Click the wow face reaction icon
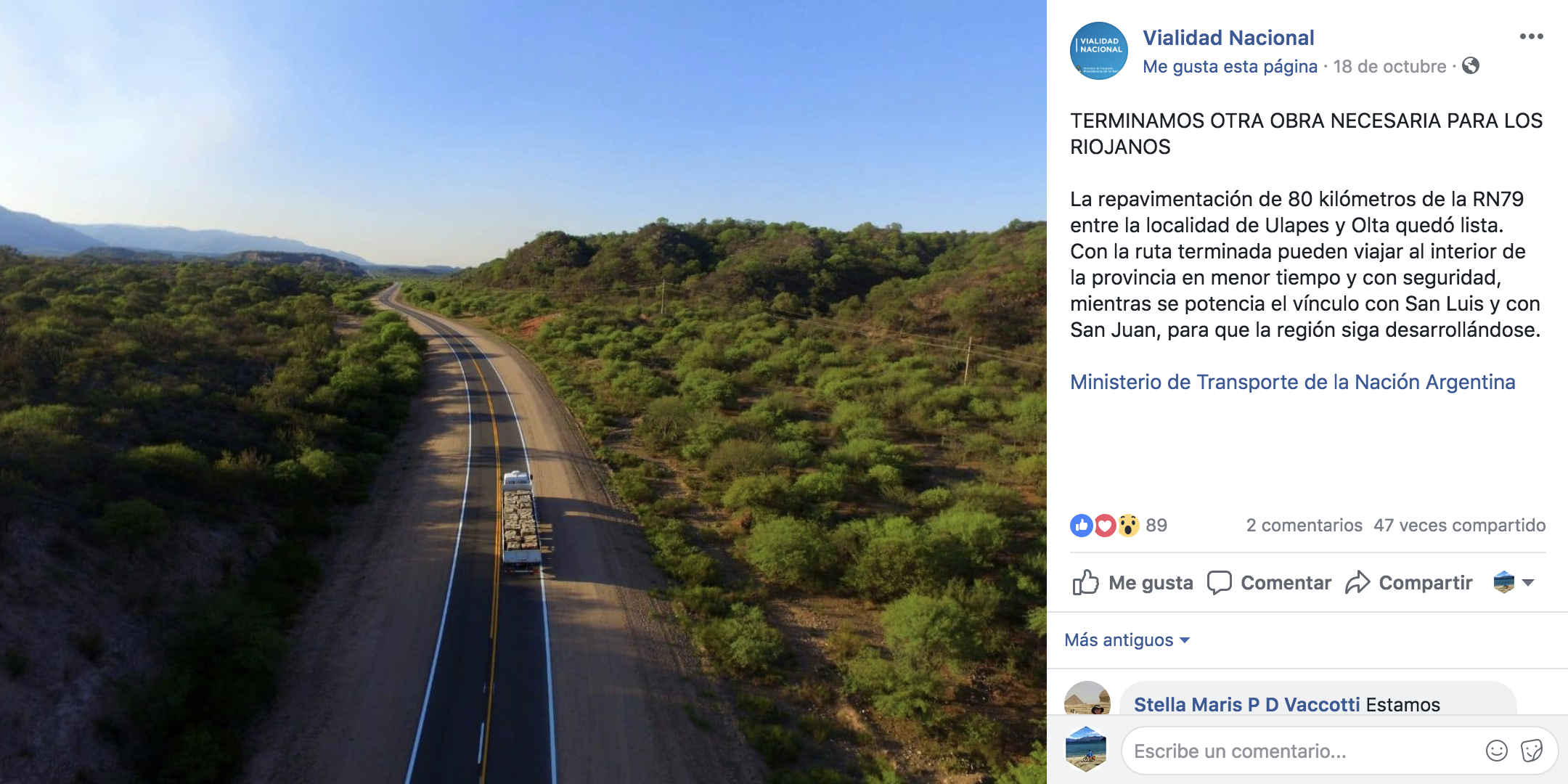 (x=1128, y=526)
